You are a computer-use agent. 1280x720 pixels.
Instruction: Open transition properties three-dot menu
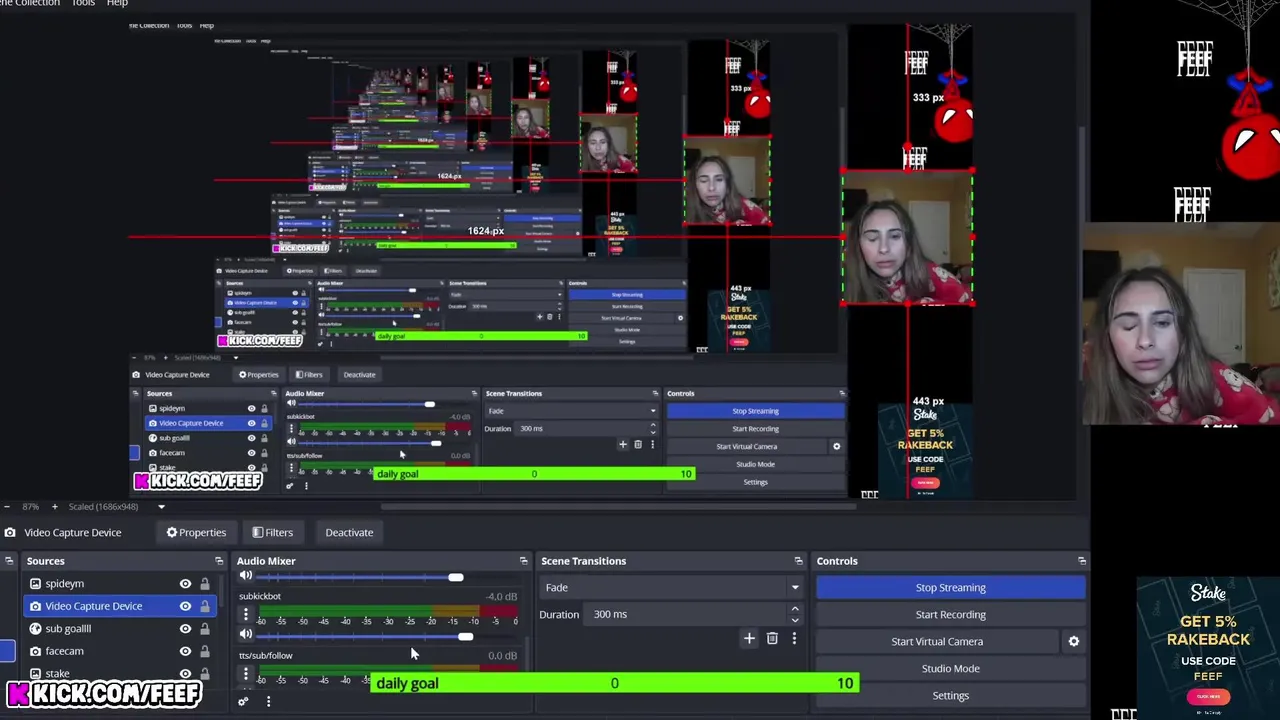(794, 638)
